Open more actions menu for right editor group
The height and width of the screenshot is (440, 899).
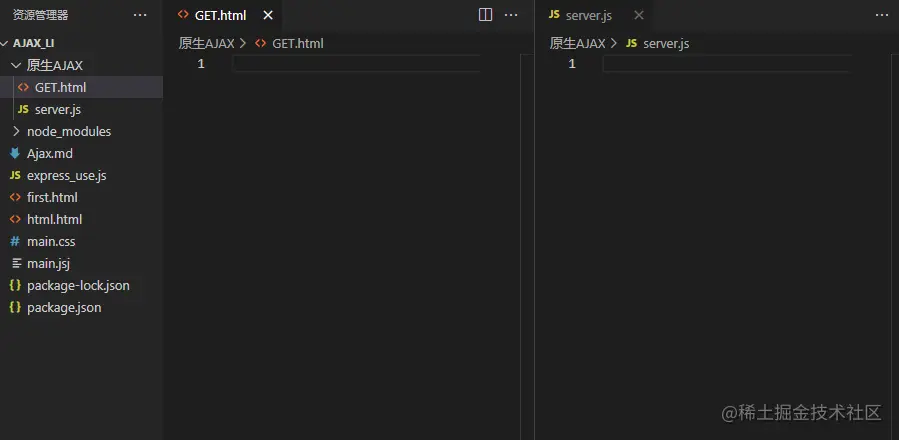882,15
